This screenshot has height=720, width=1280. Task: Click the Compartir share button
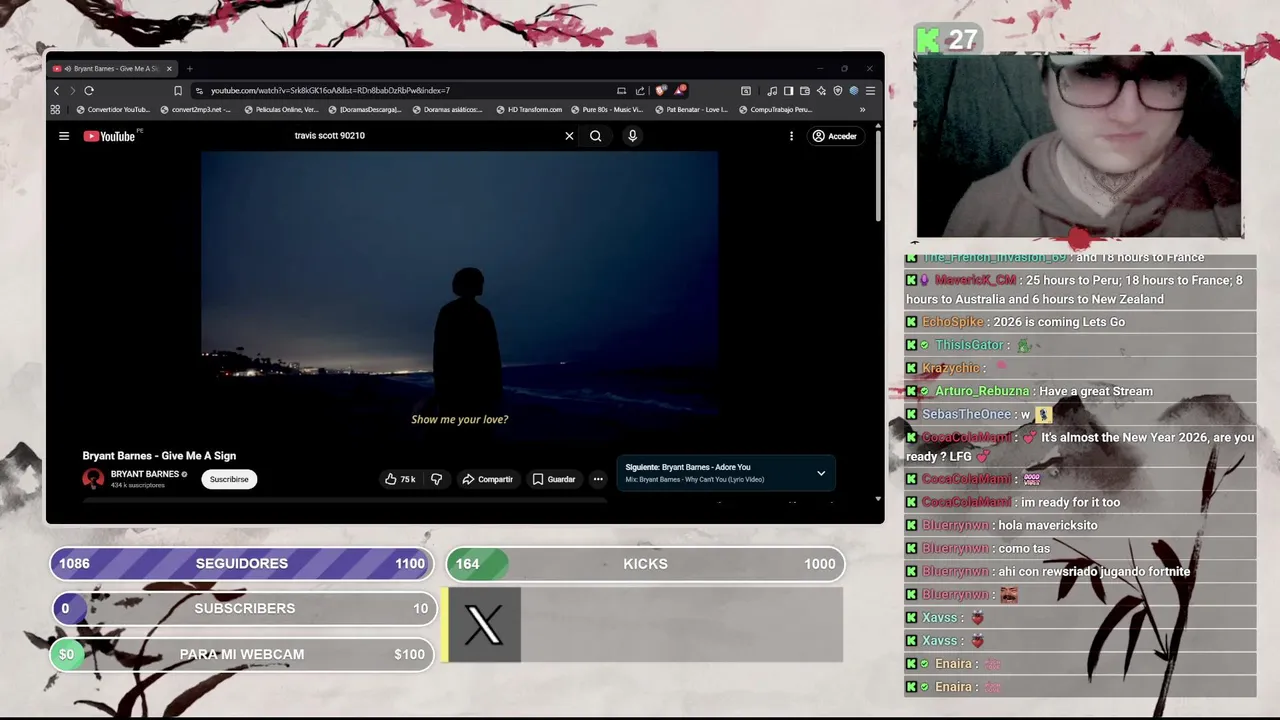tap(487, 479)
